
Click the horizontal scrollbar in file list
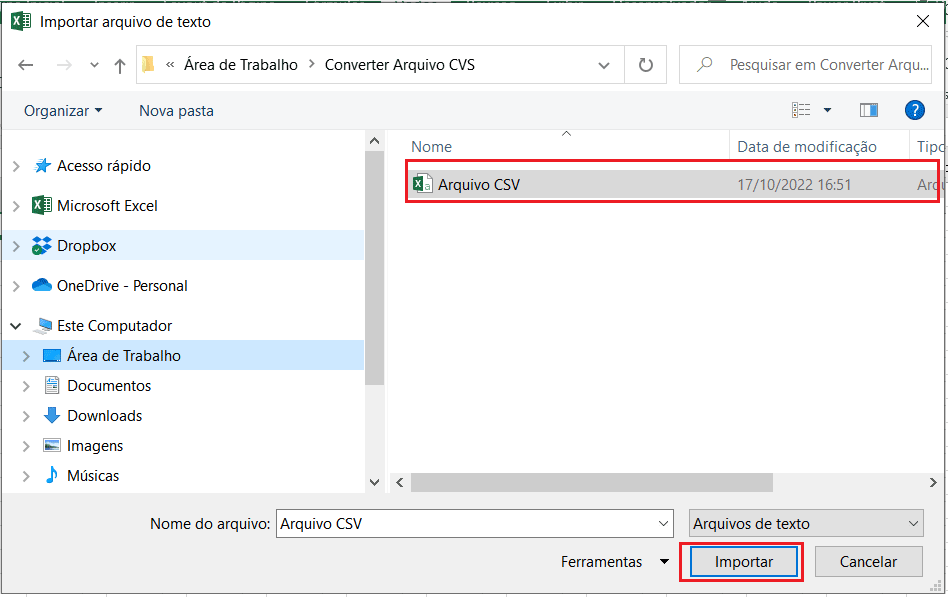click(x=591, y=482)
